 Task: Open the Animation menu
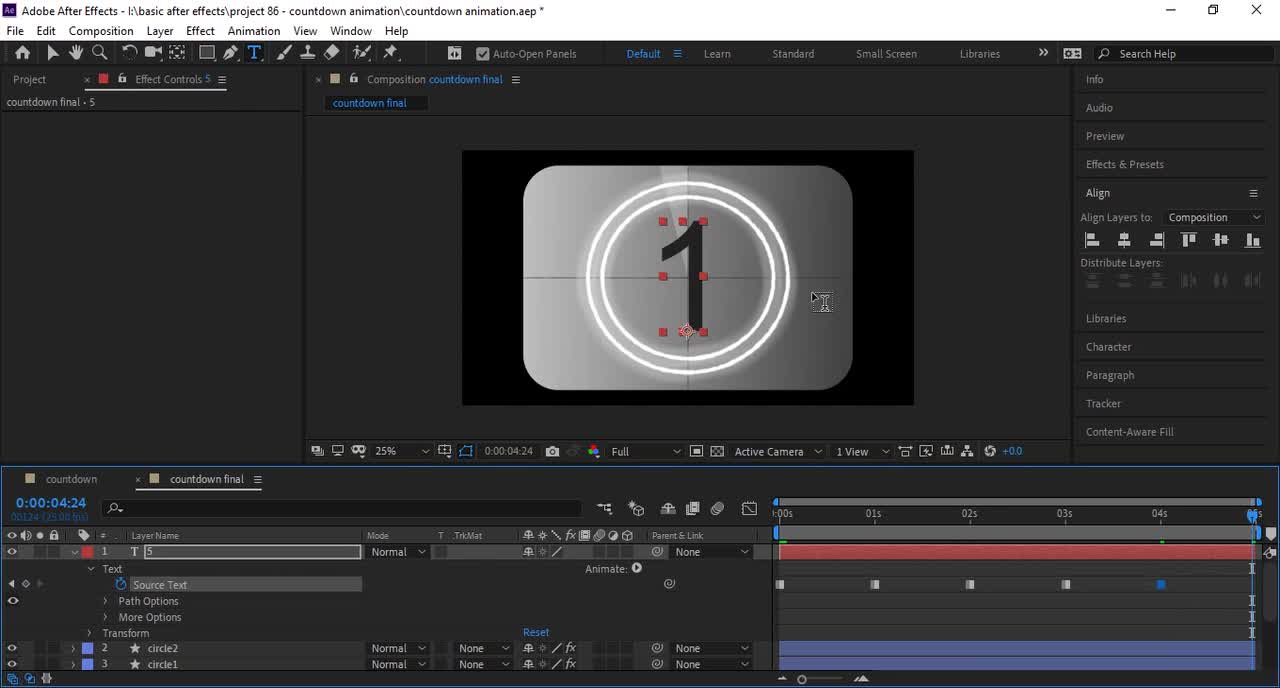coord(253,31)
